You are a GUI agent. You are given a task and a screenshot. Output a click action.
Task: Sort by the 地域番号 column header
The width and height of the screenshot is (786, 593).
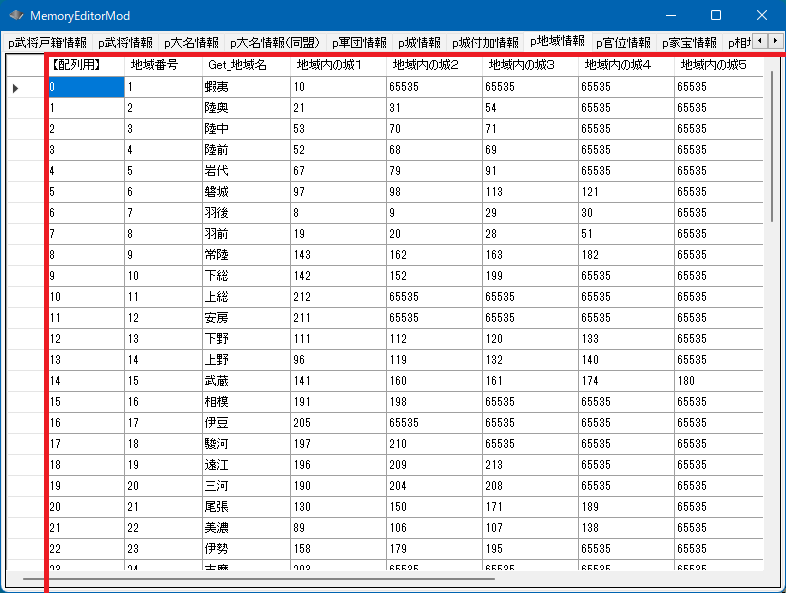tap(155, 65)
